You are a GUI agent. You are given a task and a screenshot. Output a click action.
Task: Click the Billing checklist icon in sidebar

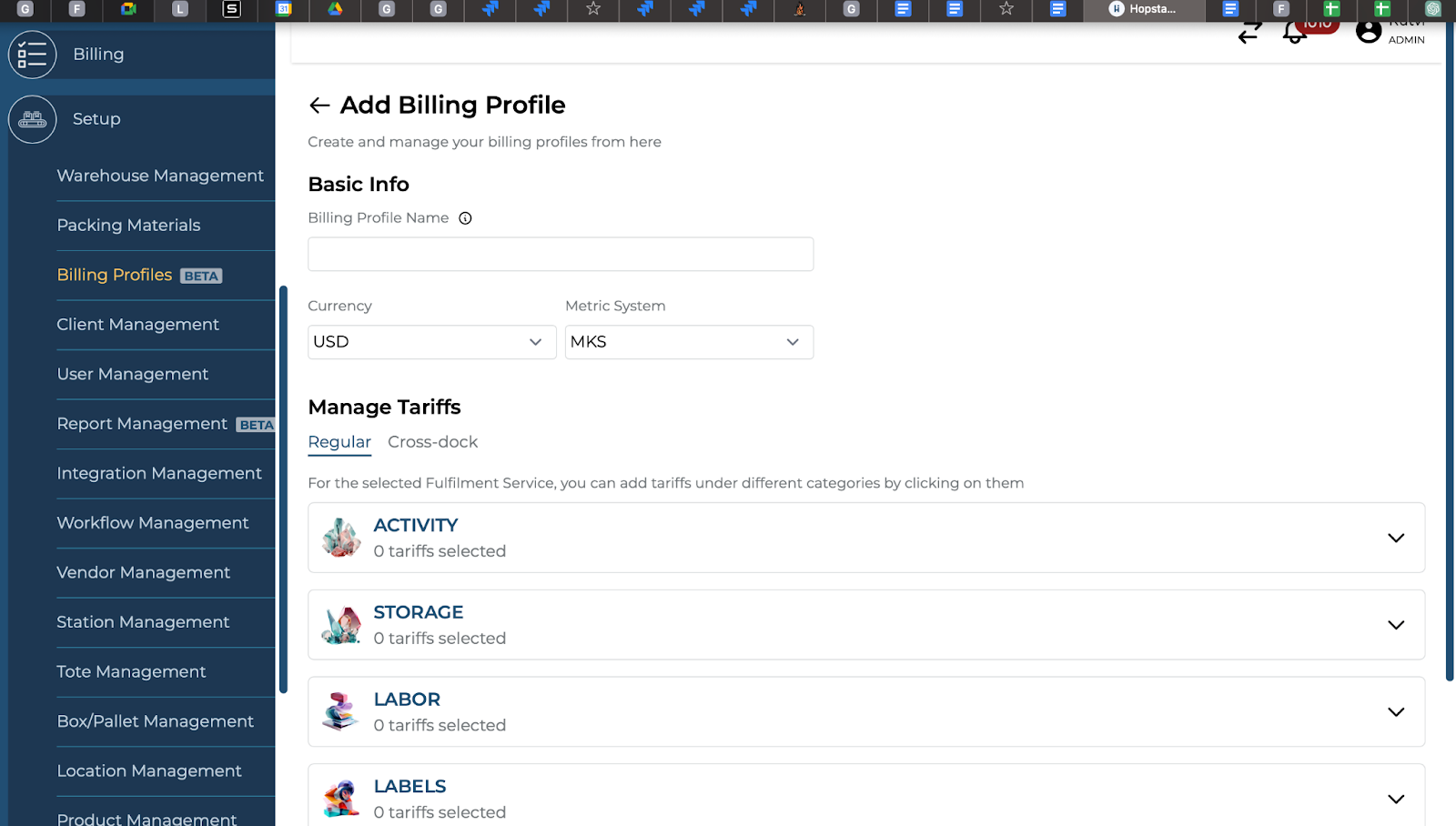point(32,55)
